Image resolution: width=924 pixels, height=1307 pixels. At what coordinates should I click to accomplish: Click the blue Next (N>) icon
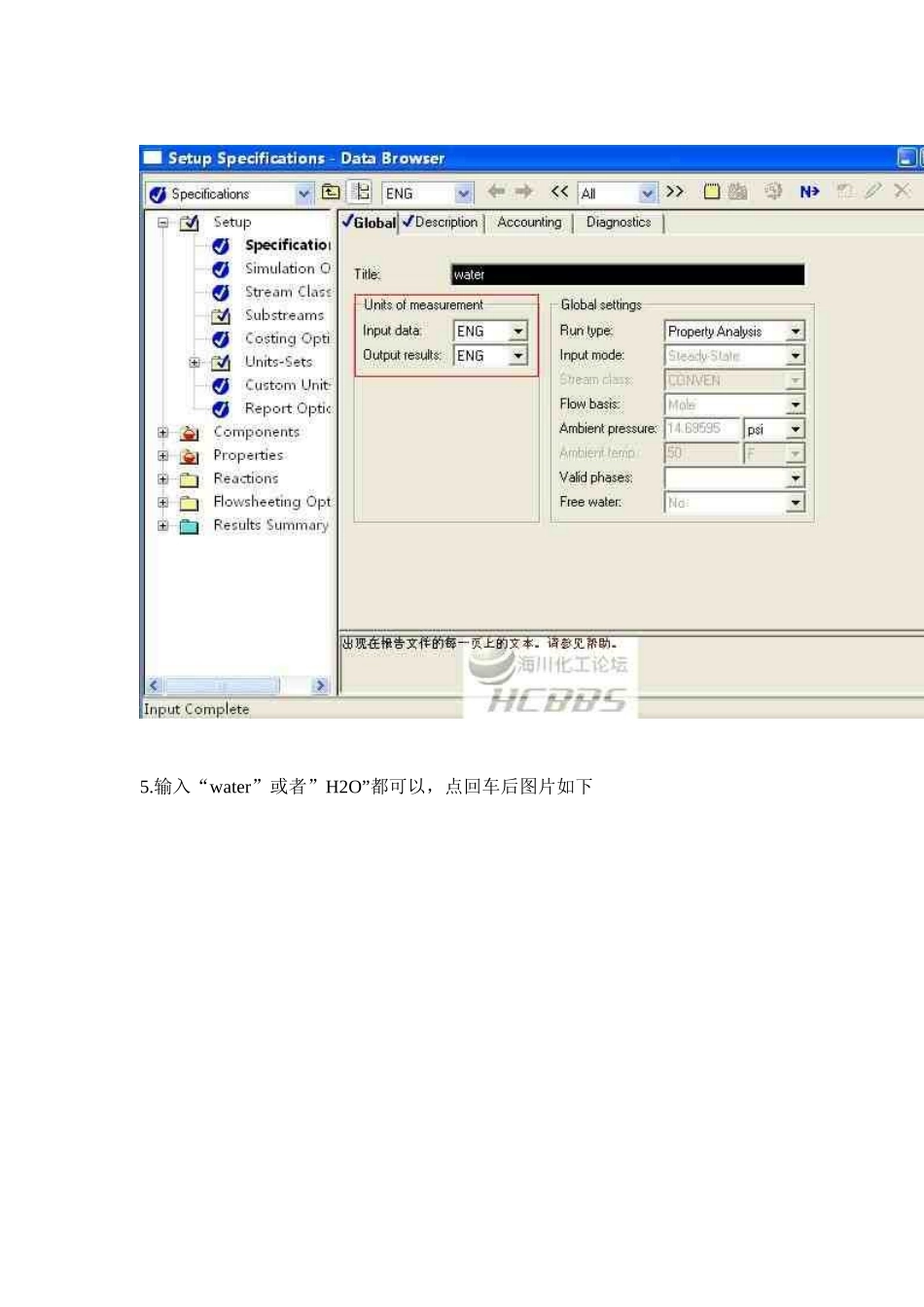(x=809, y=192)
